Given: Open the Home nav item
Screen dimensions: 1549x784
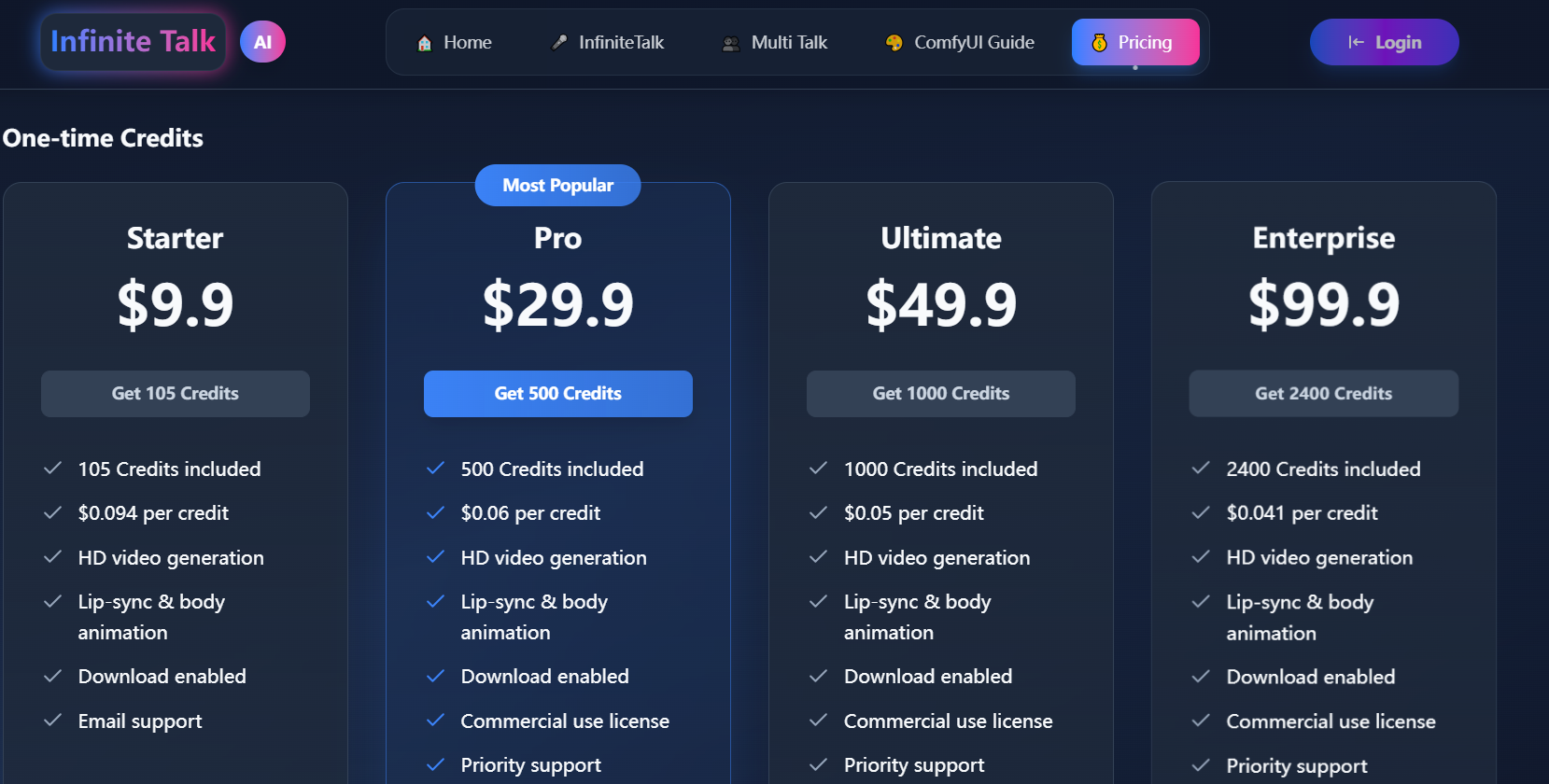Looking at the screenshot, I should (455, 42).
